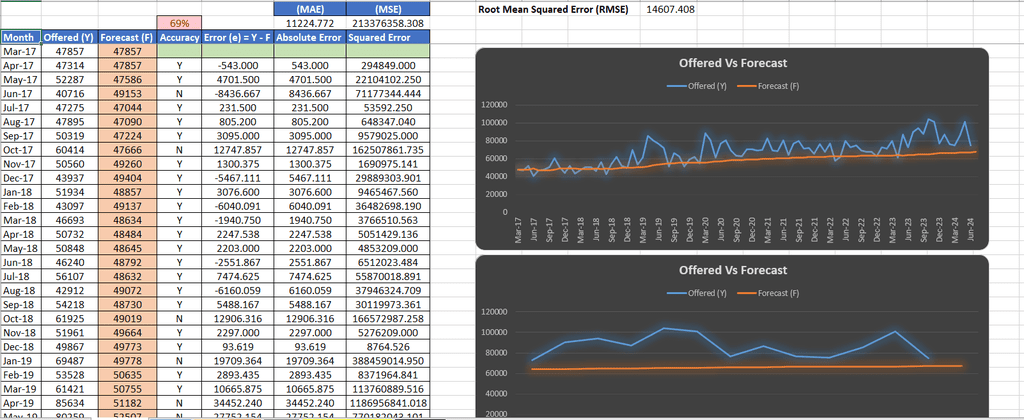
Task: Click the 69% accuracy cell
Action: pos(179,23)
